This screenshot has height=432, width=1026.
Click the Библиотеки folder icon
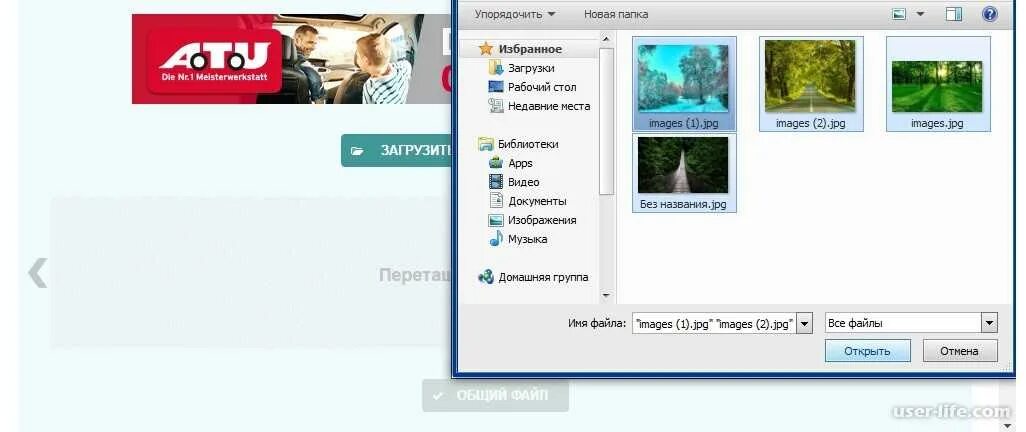(x=486, y=144)
